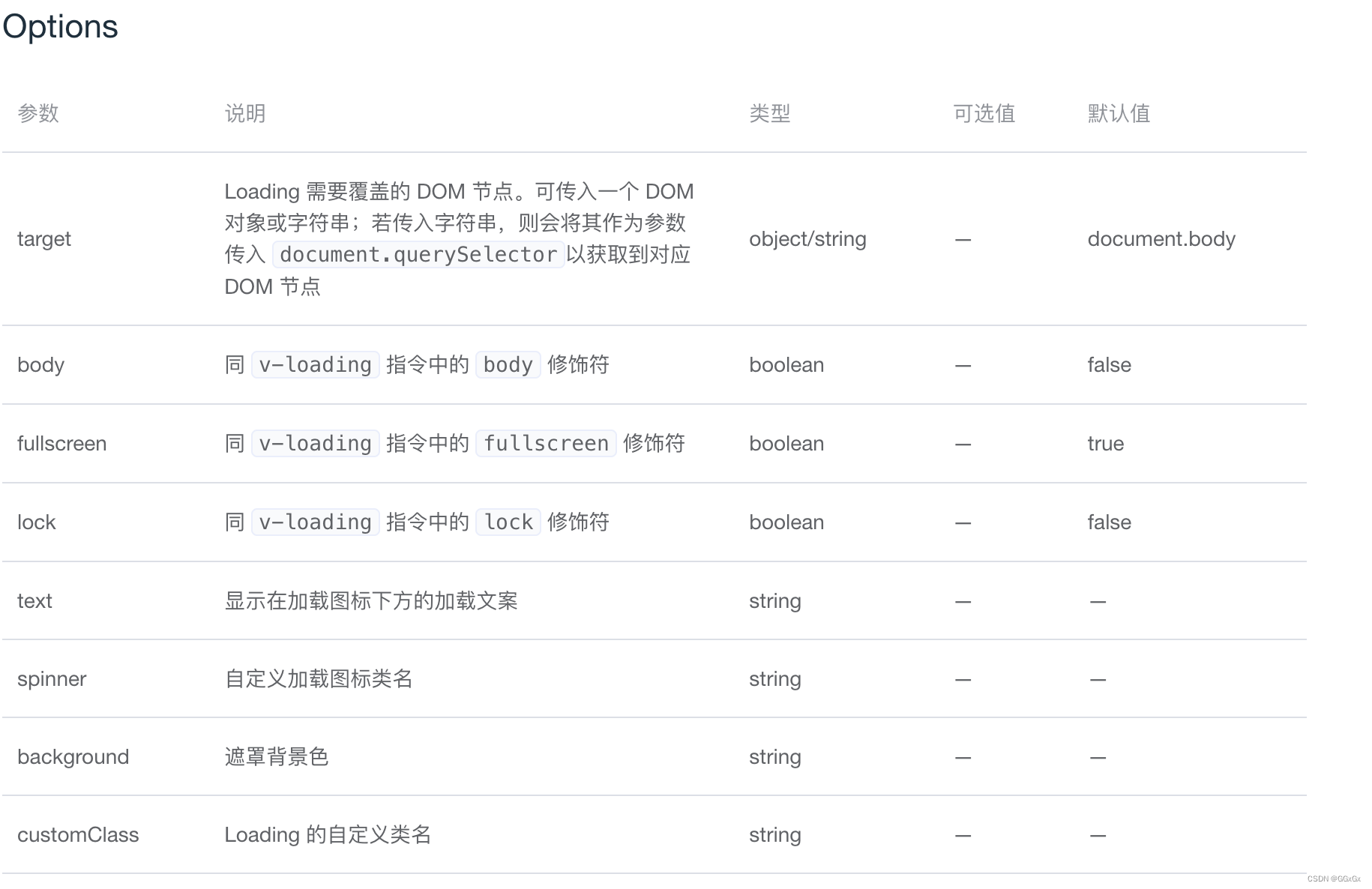
Task: Select the 参数 column header
Action: pos(39,113)
